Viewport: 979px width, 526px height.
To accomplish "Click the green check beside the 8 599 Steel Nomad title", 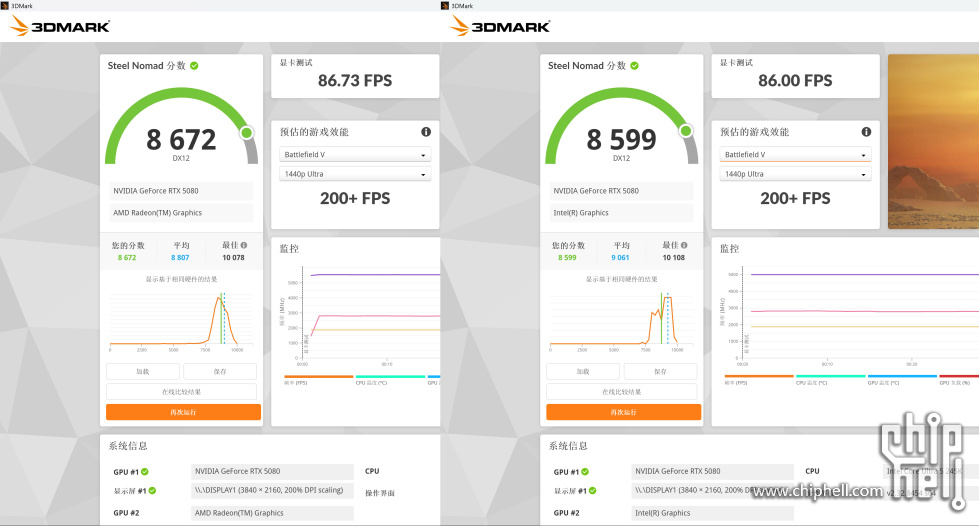I will [634, 66].
